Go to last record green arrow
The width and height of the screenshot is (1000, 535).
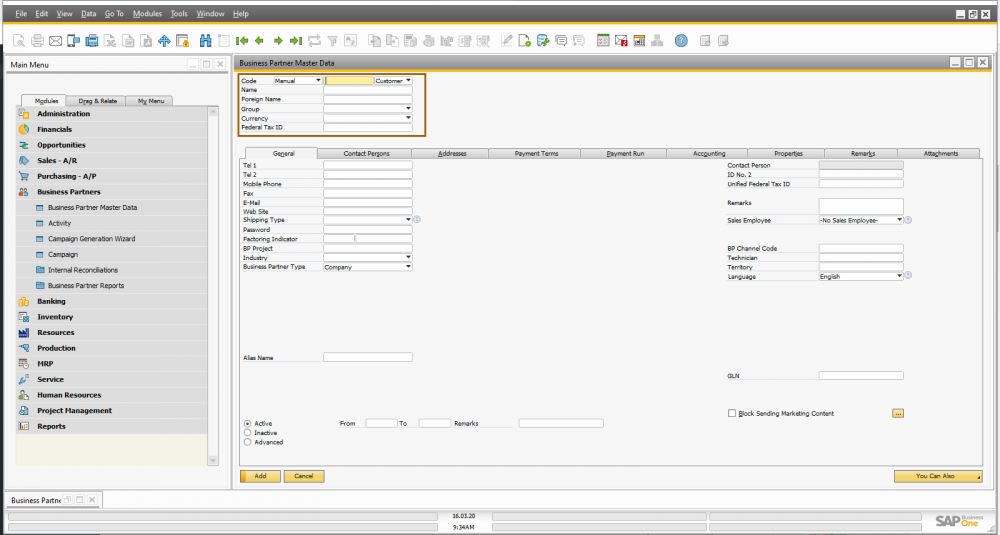[x=296, y=41]
